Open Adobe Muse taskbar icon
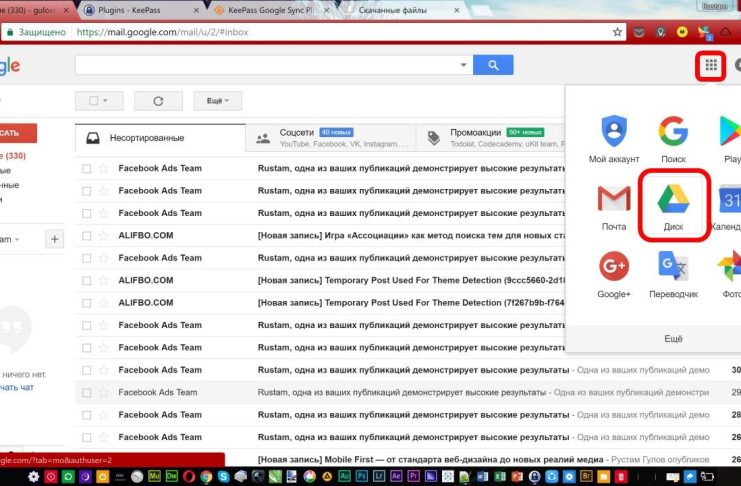741x486 pixels. coord(154,476)
